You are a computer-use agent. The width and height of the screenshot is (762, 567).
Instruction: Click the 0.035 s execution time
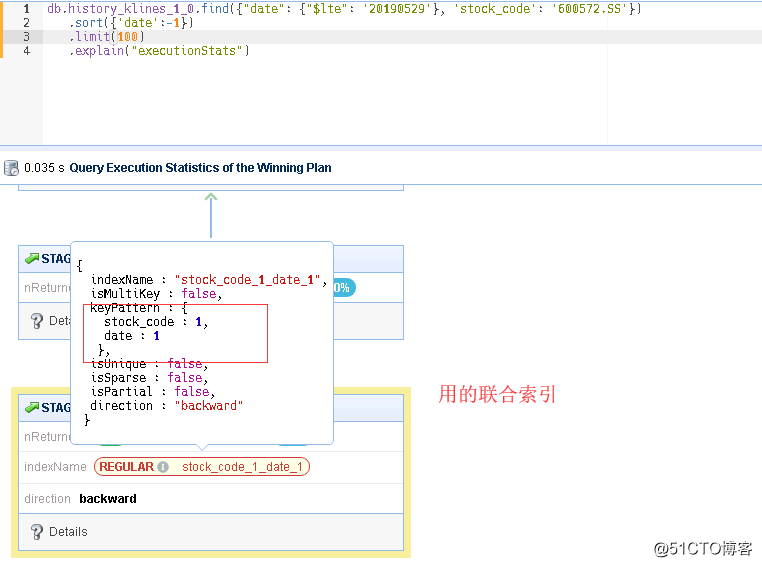tap(44, 168)
